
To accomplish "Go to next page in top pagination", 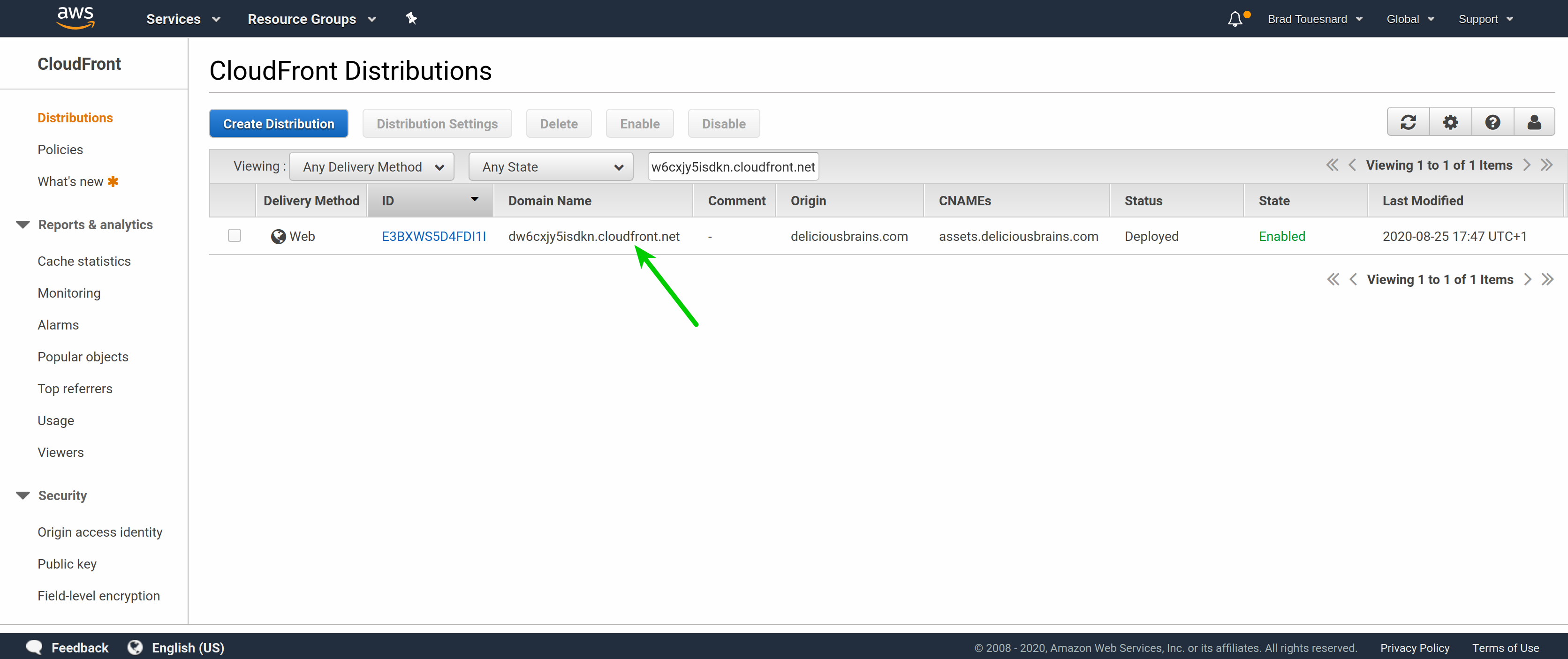I will click(1526, 165).
